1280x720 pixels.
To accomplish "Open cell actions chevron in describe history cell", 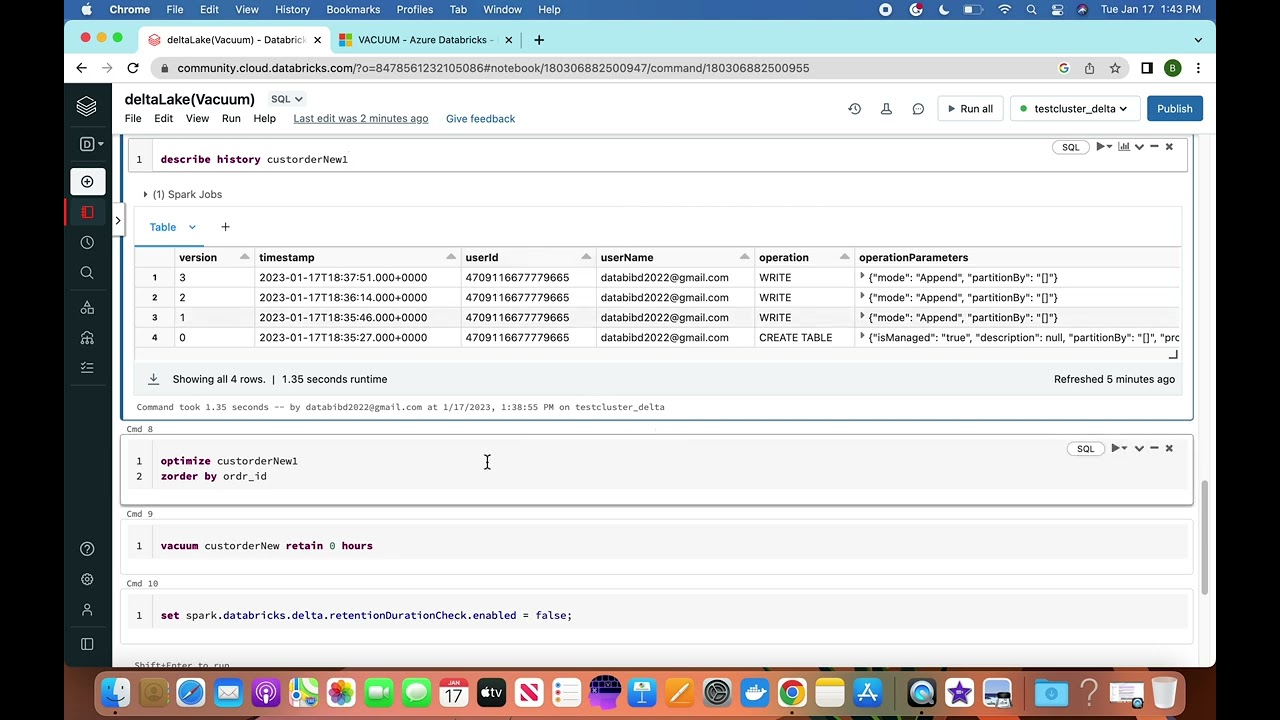I will 1139,147.
